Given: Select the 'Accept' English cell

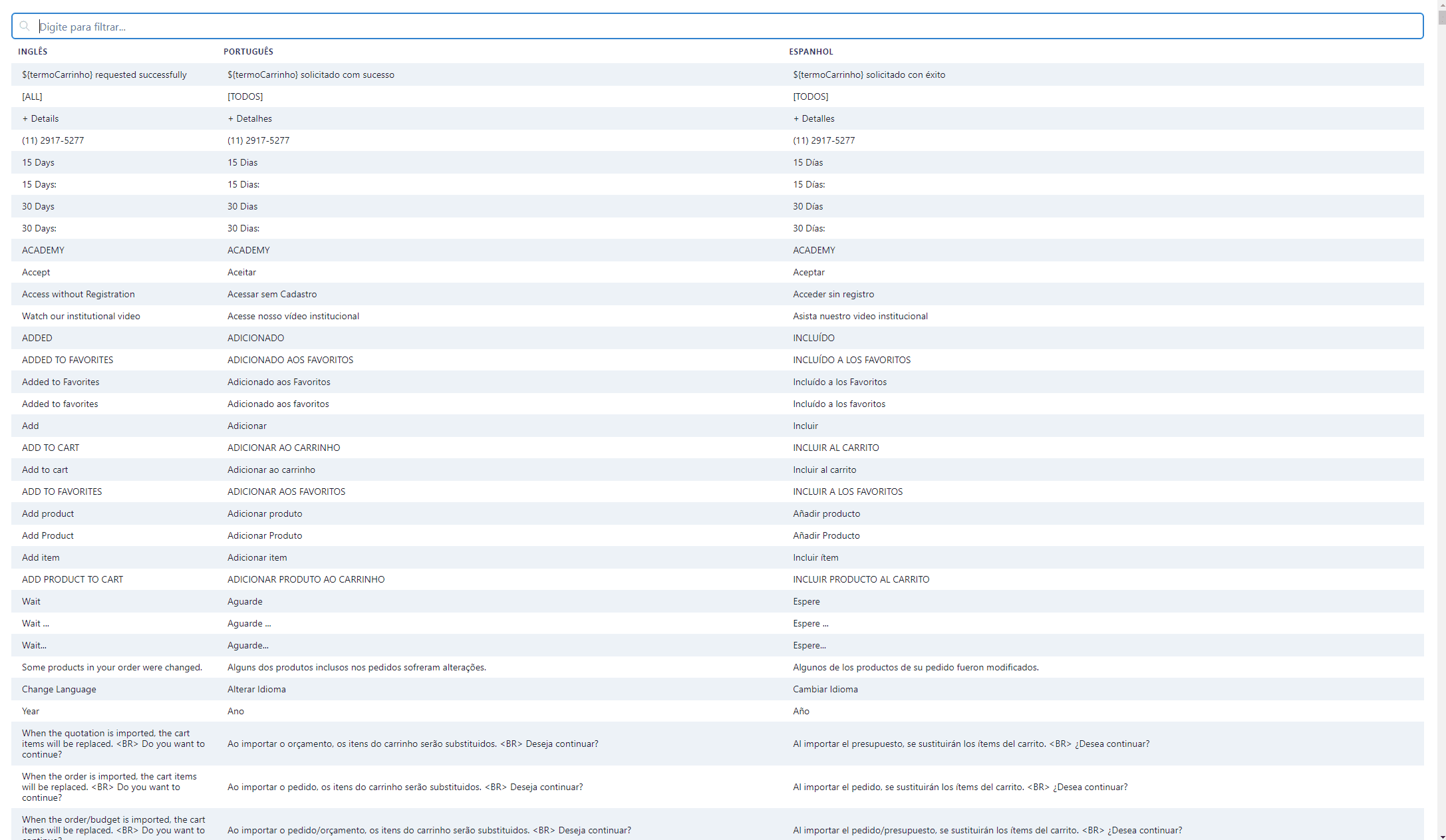Looking at the screenshot, I should [36, 272].
